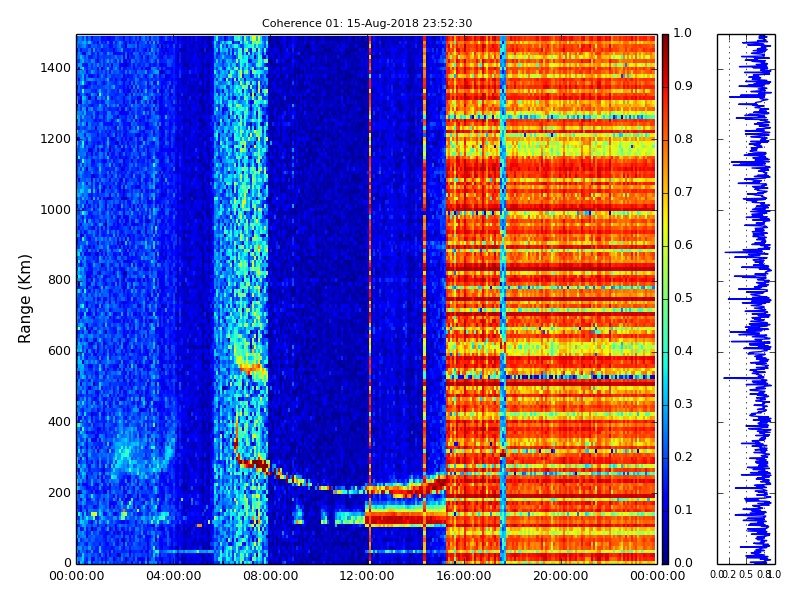Click the plot title "Coherence 01: 15-Aug-2018 23:52:30"
Screen dimensions: 800x600
[367, 23]
